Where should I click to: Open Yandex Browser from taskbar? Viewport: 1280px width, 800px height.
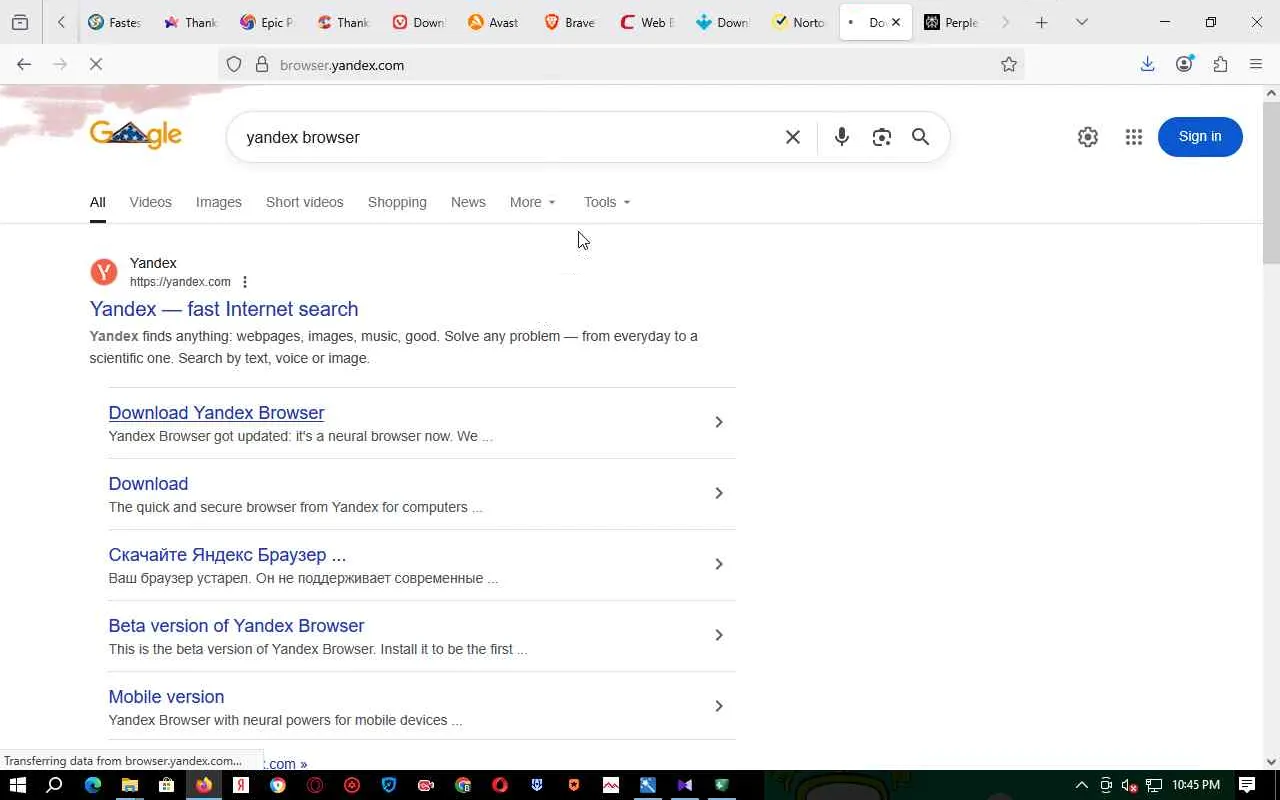[x=241, y=785]
